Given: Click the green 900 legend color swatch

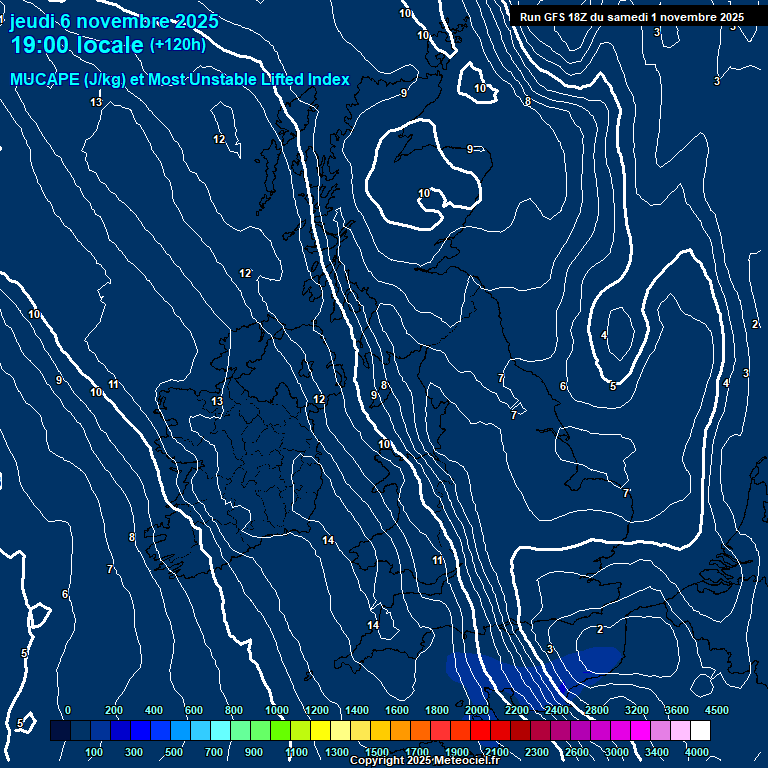Looking at the screenshot, I should 260,731.
